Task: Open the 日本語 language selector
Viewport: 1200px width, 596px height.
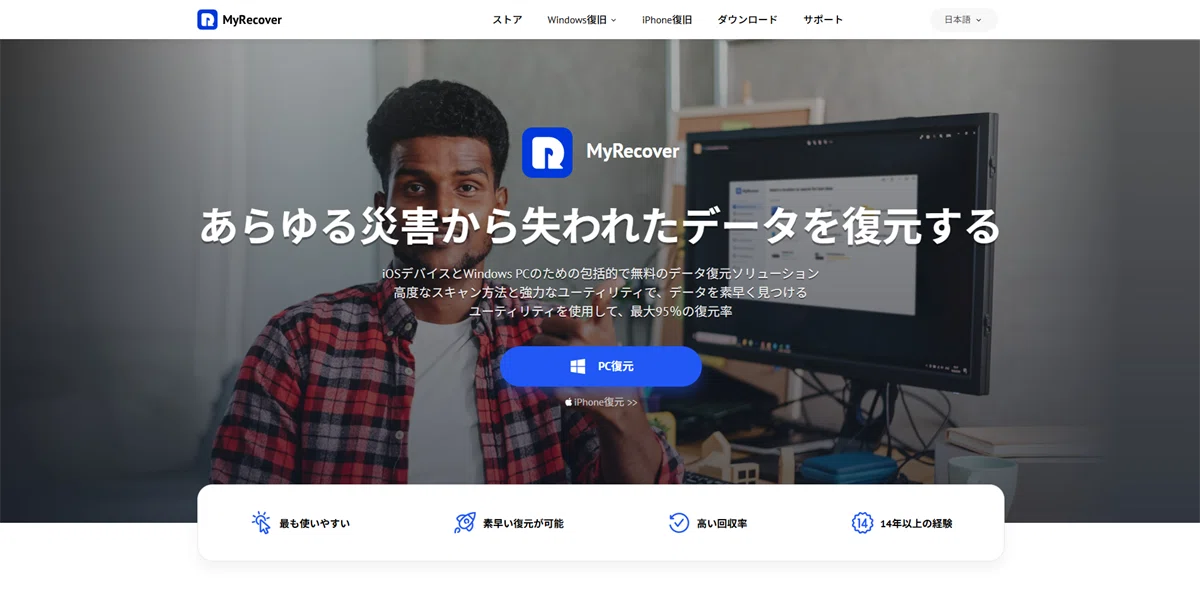Action: pos(963,20)
